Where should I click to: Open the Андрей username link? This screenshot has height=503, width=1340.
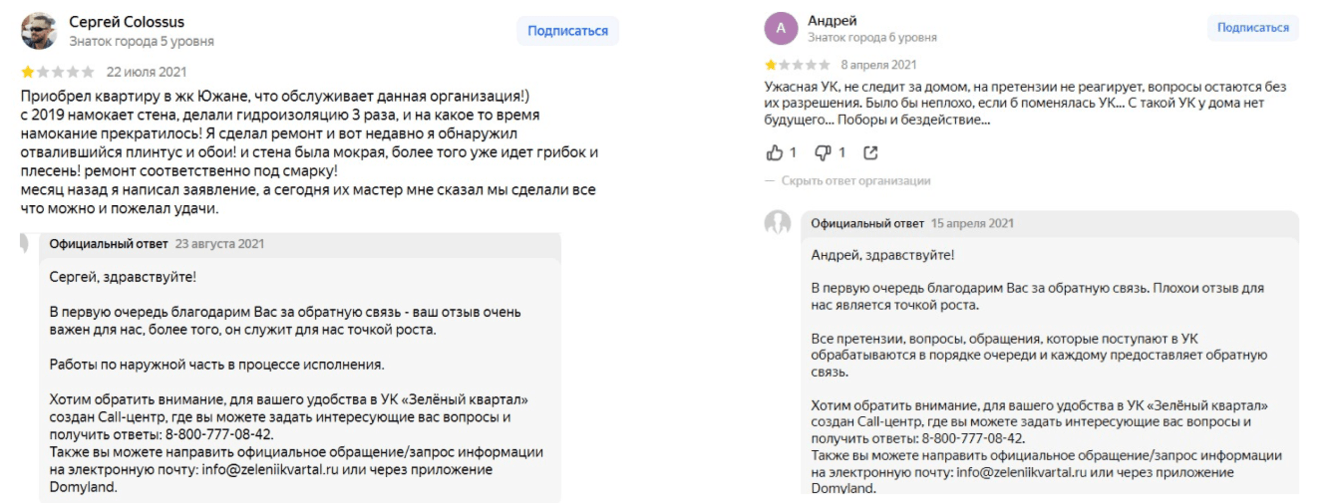coord(832,20)
